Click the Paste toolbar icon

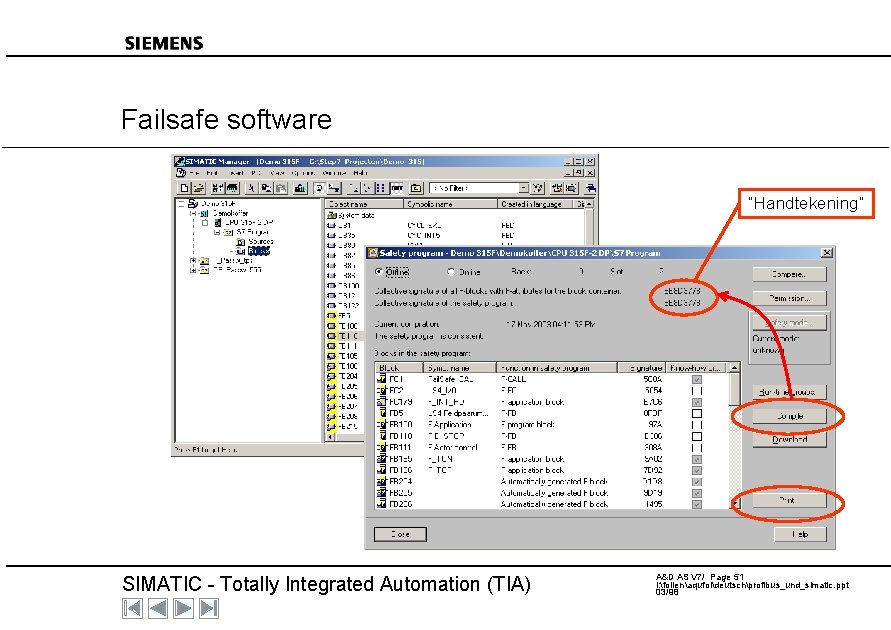click(280, 188)
